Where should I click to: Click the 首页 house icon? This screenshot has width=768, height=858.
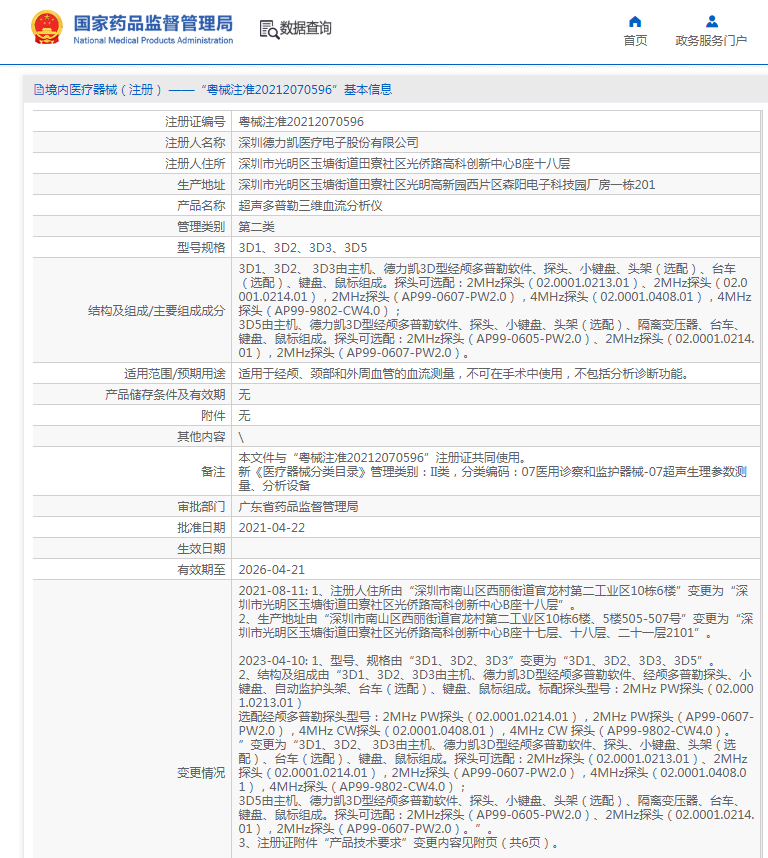(635, 21)
